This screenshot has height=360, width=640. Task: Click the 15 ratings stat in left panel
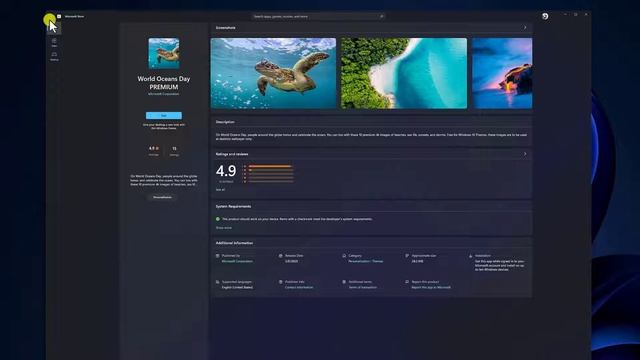tap(174, 151)
